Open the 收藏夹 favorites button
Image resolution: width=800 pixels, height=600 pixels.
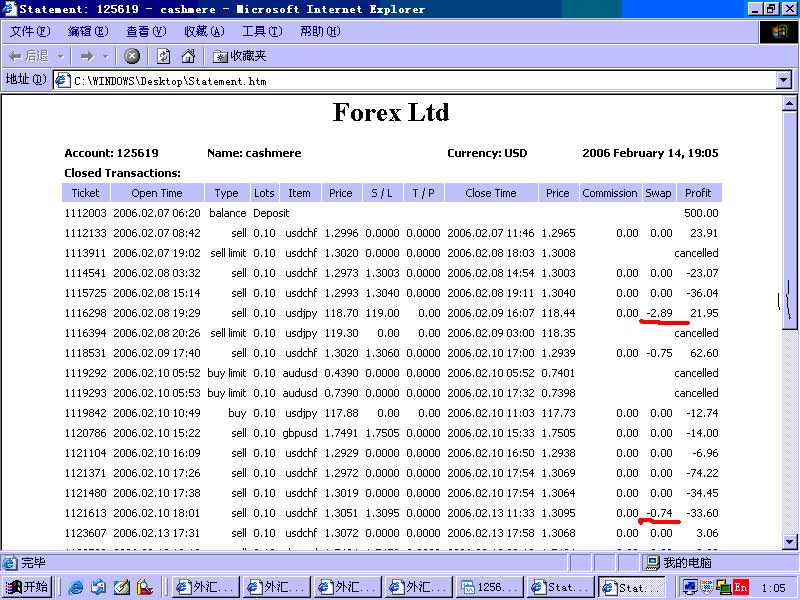tap(239, 56)
